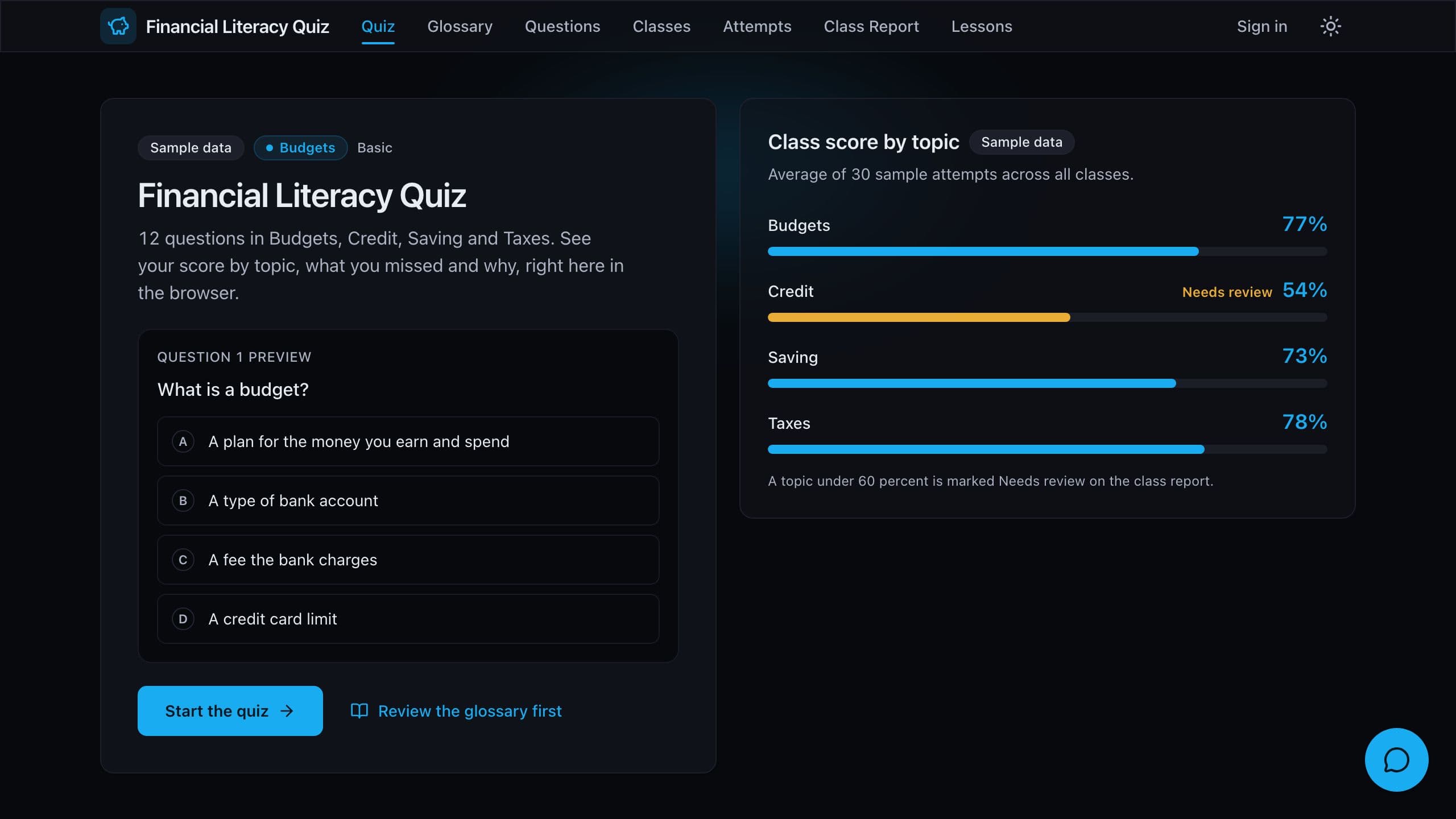Screen dimensions: 1456x819
Task: Click the Sample data badge near Budgets pill
Action: point(191,148)
